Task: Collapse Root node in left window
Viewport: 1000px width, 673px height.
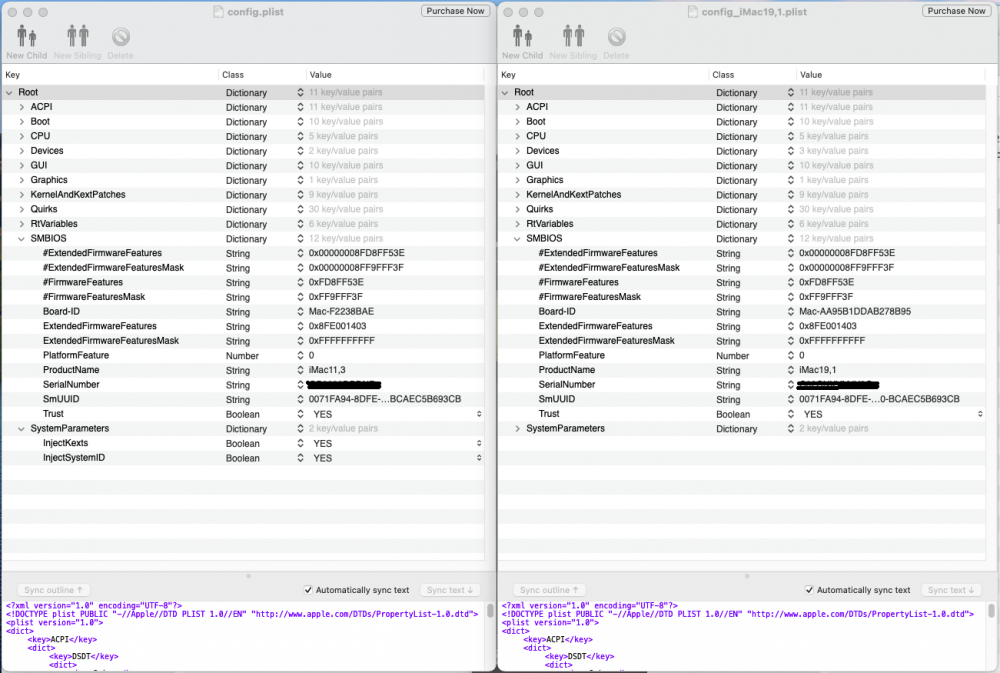Action: 9,92
